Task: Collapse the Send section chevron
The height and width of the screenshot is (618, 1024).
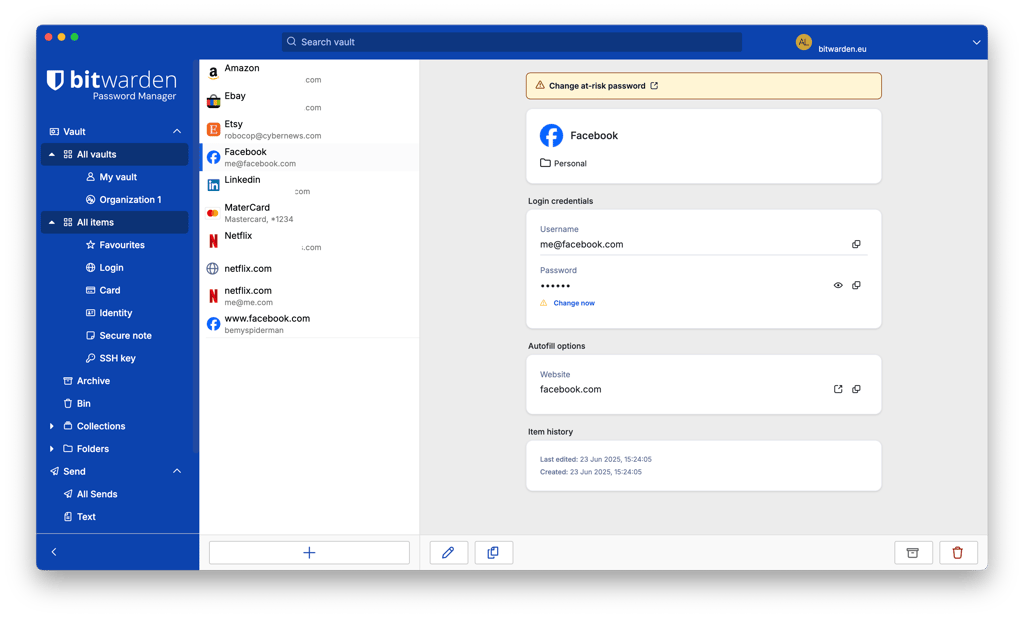Action: (177, 471)
